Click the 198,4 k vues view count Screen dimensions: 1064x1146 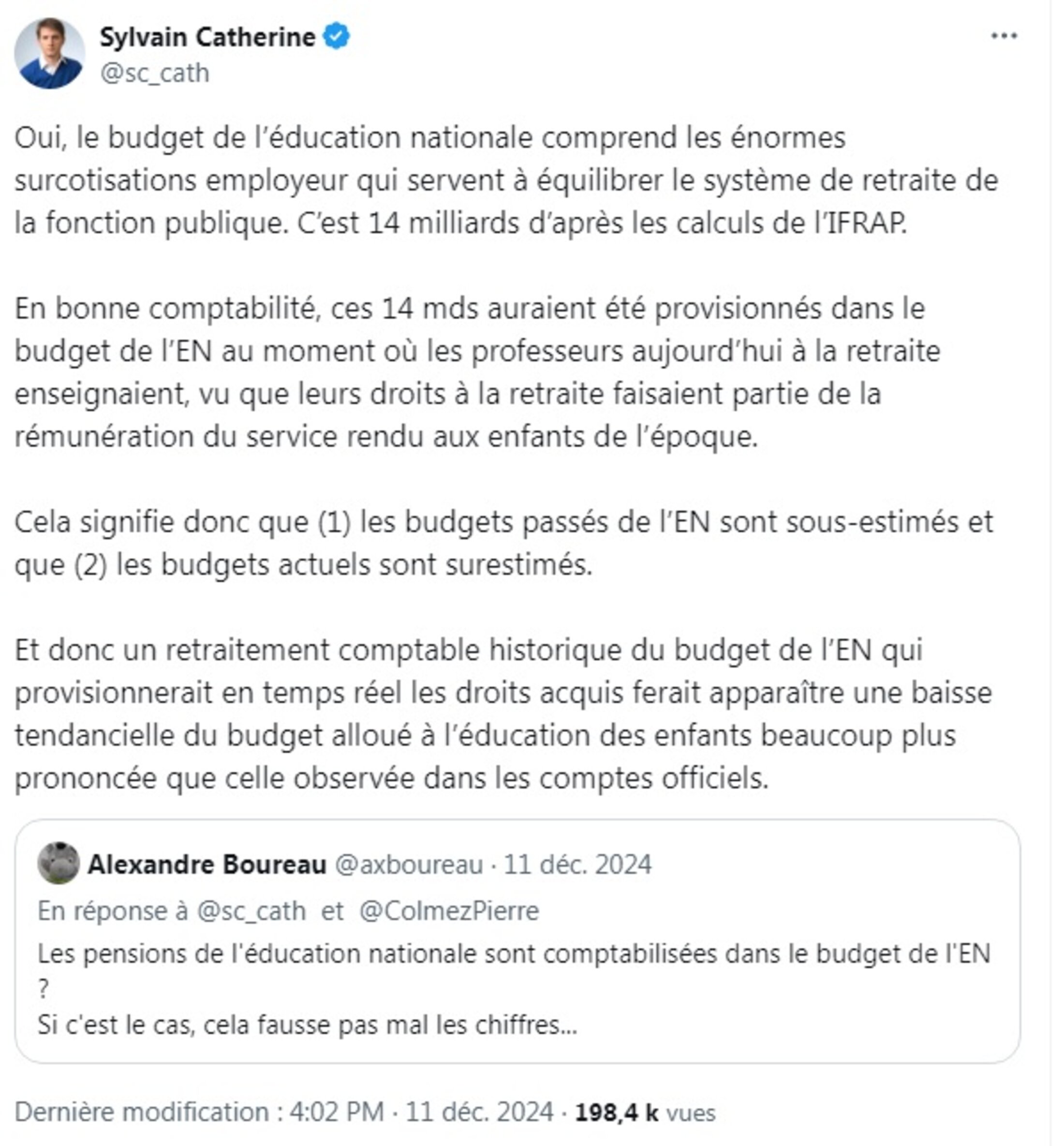[645, 1112]
